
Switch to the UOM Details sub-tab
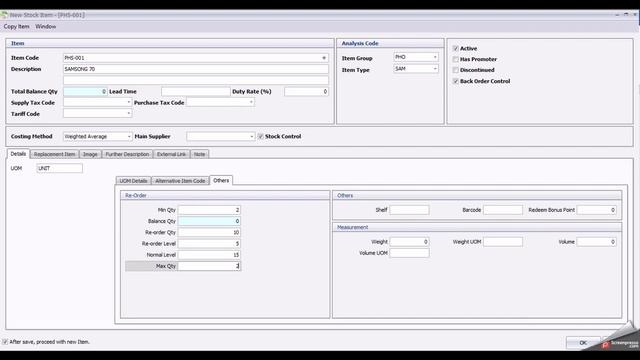(133, 181)
